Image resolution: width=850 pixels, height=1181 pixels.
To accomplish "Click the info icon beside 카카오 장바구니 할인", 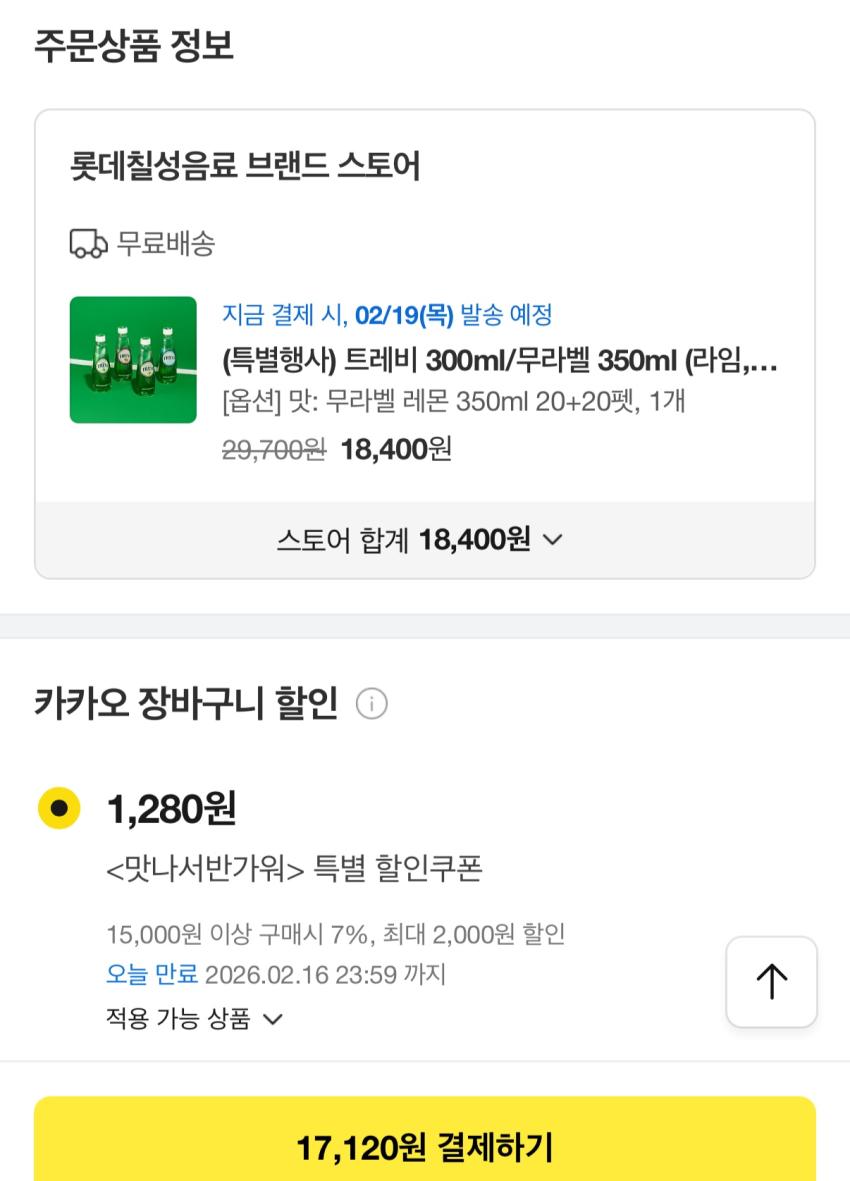I will coord(371,705).
